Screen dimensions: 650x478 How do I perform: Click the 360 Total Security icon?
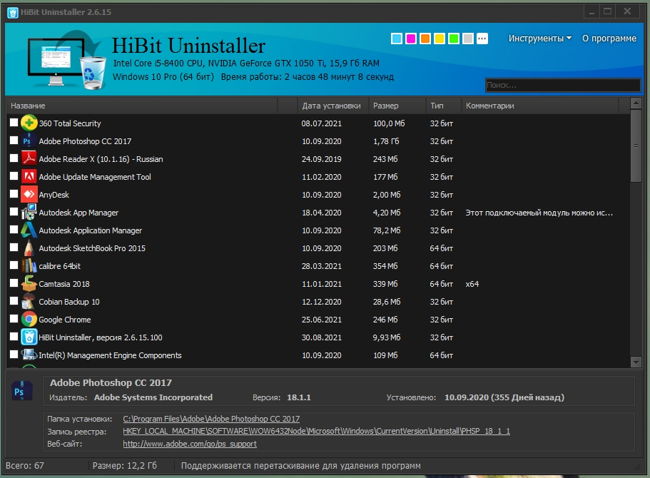point(29,123)
